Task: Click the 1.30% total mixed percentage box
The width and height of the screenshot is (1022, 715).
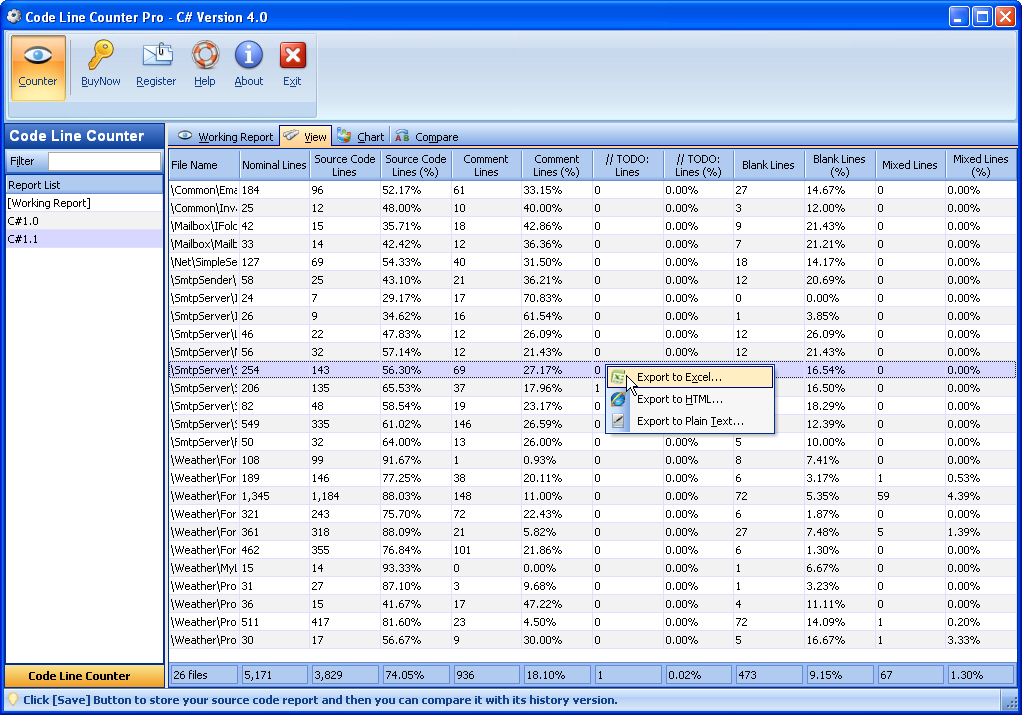Action: tap(981, 675)
